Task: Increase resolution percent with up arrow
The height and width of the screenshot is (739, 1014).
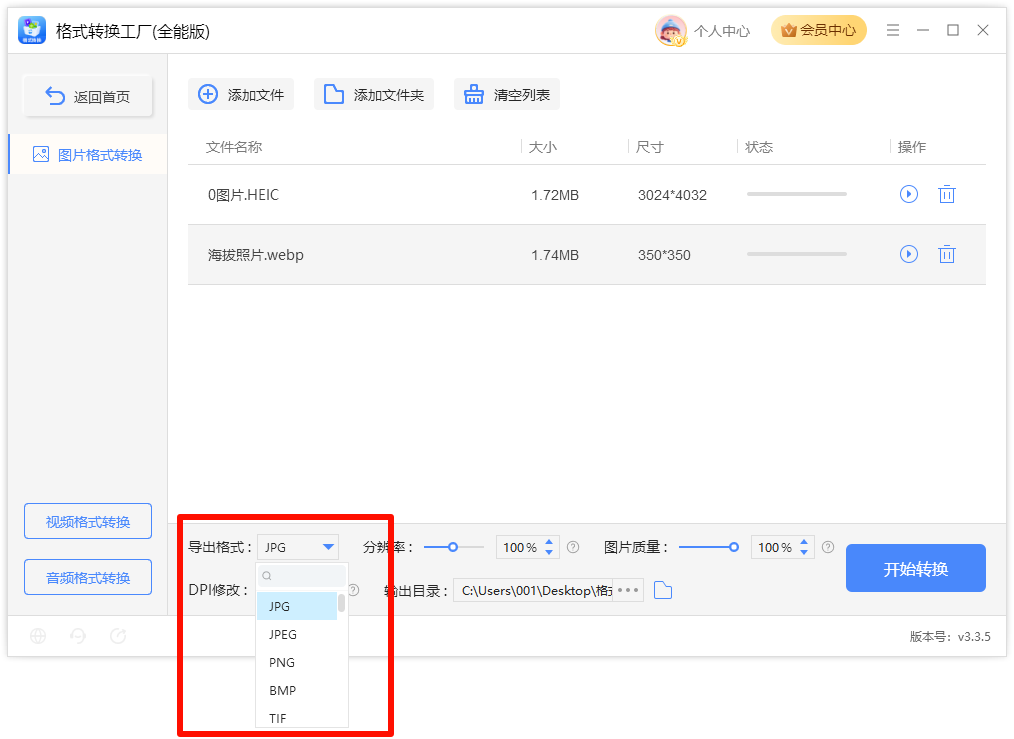Action: pos(549,542)
